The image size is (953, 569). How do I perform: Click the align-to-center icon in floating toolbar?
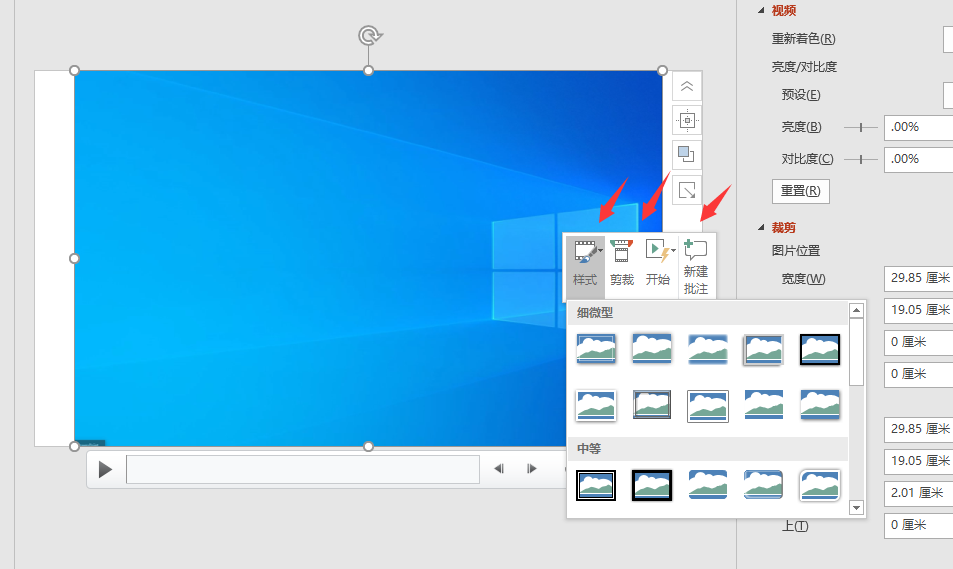687,120
